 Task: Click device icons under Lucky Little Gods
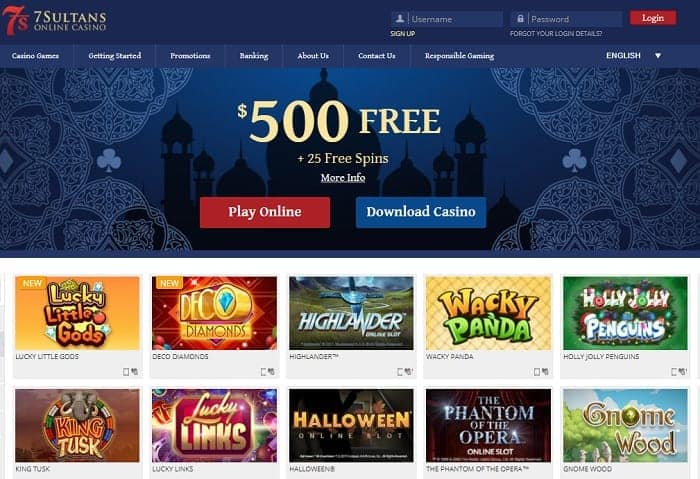[x=130, y=371]
